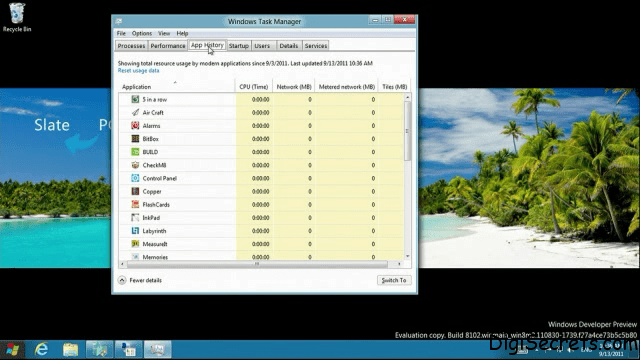This screenshot has width=640, height=360.
Task: Click the vertical scrollbar down arrow
Action: [407, 256]
